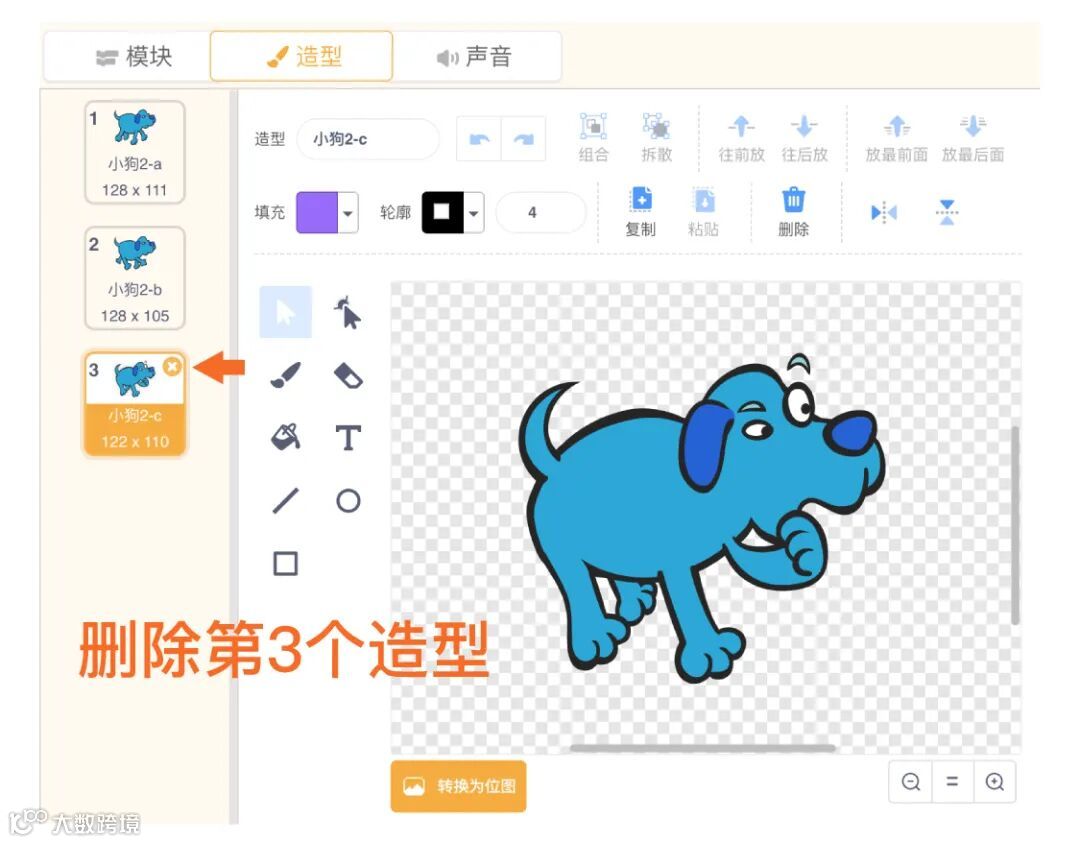
Task: Select costume thumbnail 小狗2-a
Action: coord(135,152)
